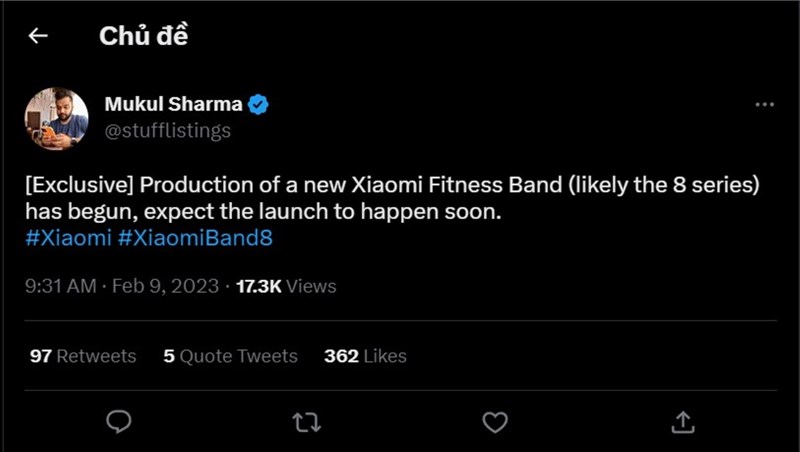The width and height of the screenshot is (800, 452).
Task: Open the @stufflistings handle link
Action: 167,130
